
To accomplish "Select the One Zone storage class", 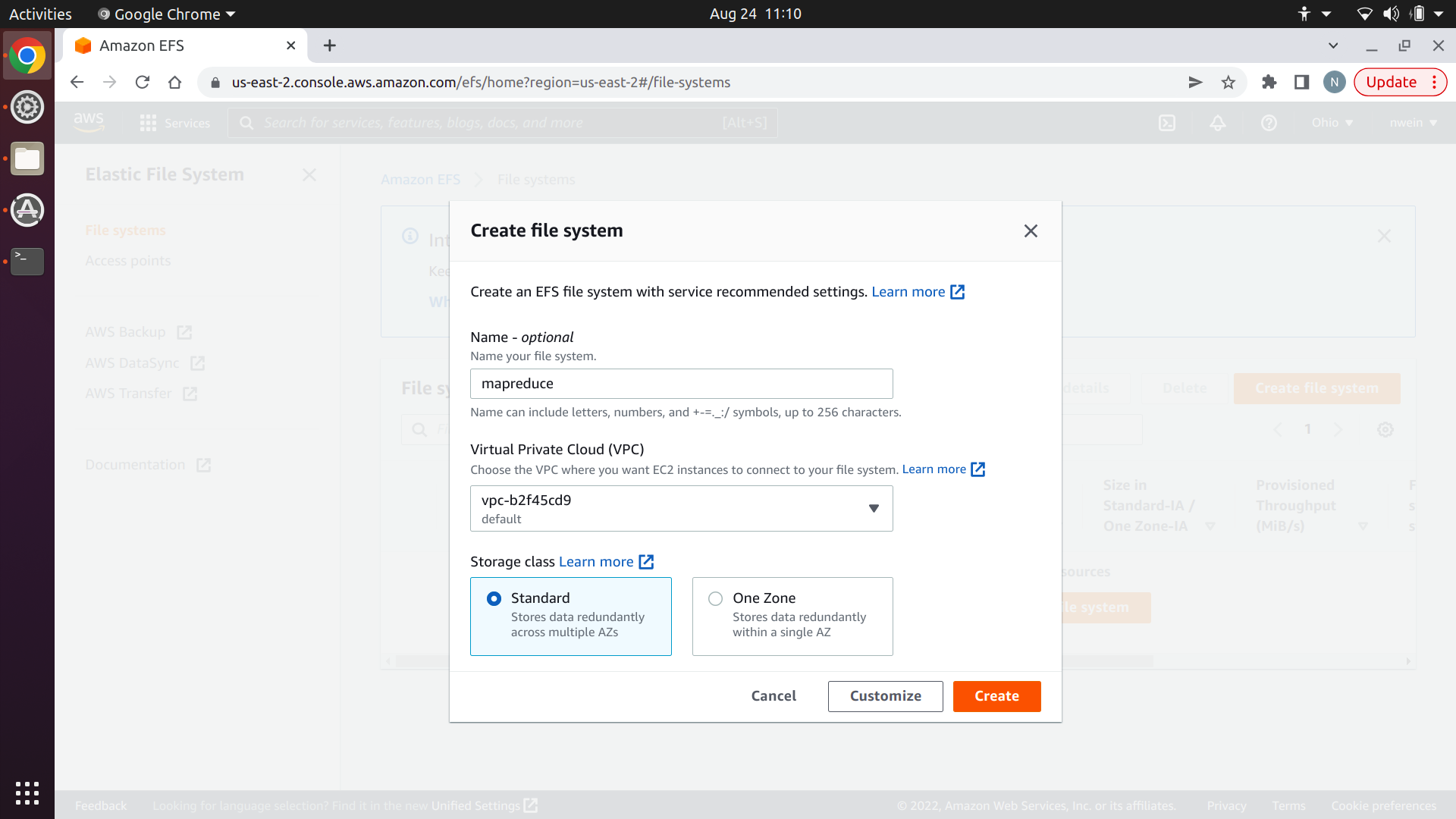I will click(x=715, y=599).
